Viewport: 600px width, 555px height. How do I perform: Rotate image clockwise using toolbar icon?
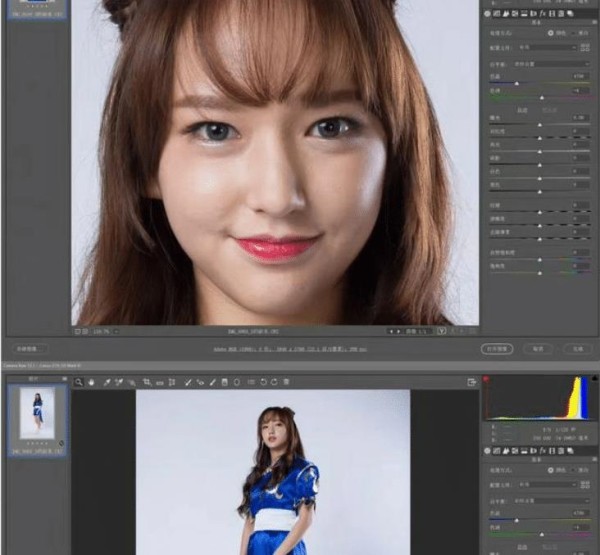click(274, 382)
